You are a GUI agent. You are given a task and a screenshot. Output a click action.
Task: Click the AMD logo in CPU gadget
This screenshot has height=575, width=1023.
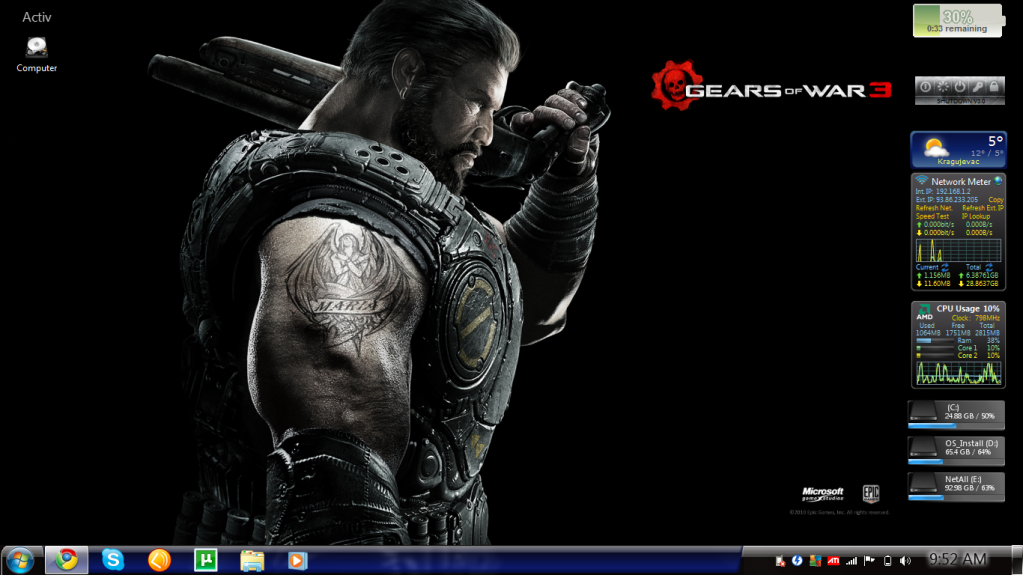[924, 312]
